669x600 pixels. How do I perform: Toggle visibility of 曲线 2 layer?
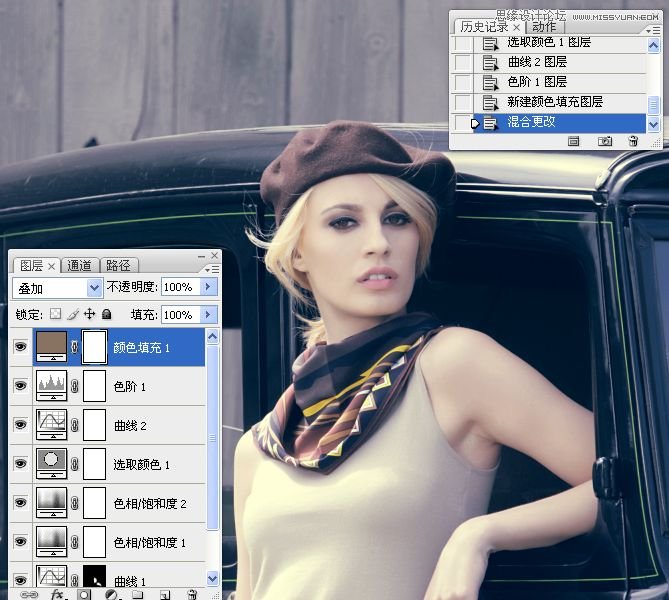click(x=20, y=425)
